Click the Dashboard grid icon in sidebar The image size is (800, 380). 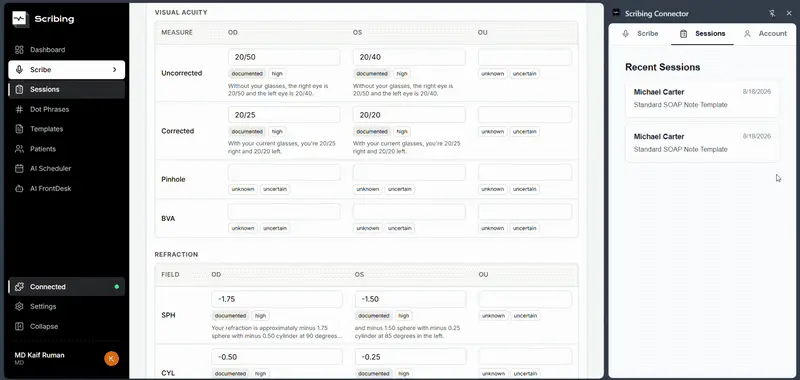tap(19, 50)
